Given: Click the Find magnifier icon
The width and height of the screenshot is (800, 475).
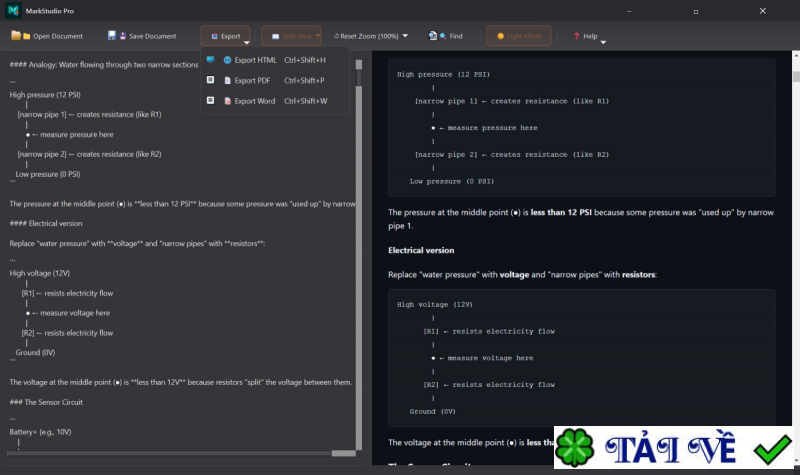Looking at the screenshot, I should [435, 36].
